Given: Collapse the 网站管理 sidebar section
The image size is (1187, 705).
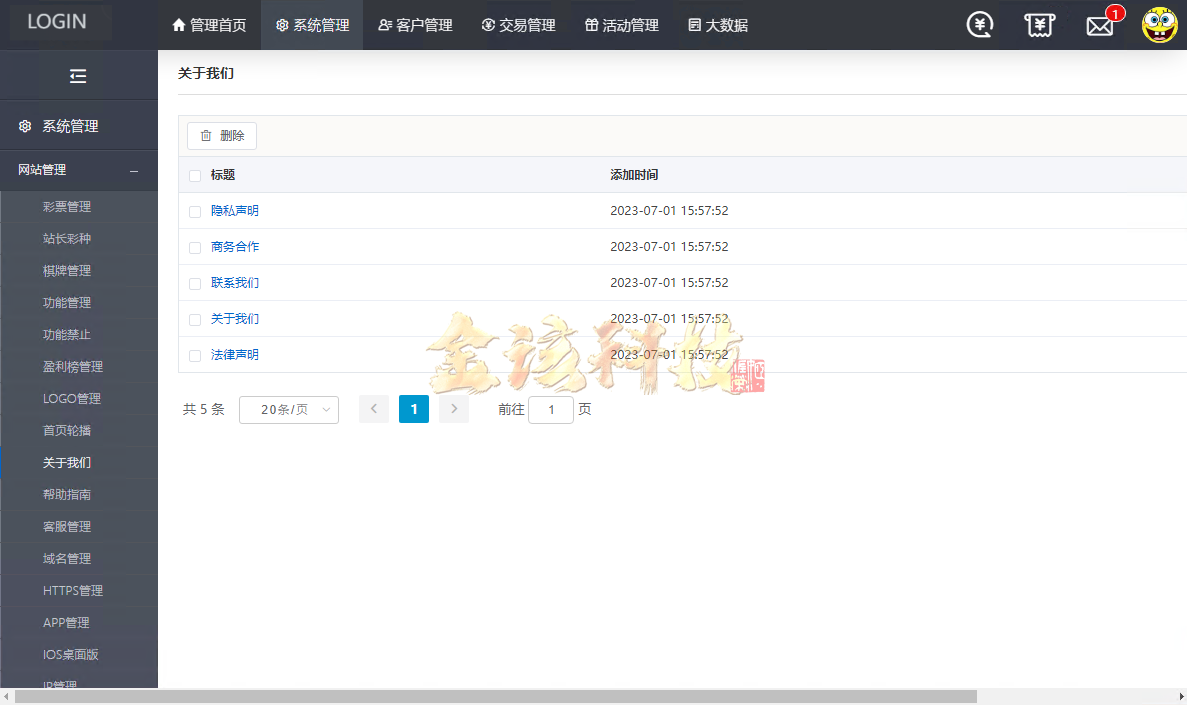Looking at the screenshot, I should pyautogui.click(x=134, y=171).
